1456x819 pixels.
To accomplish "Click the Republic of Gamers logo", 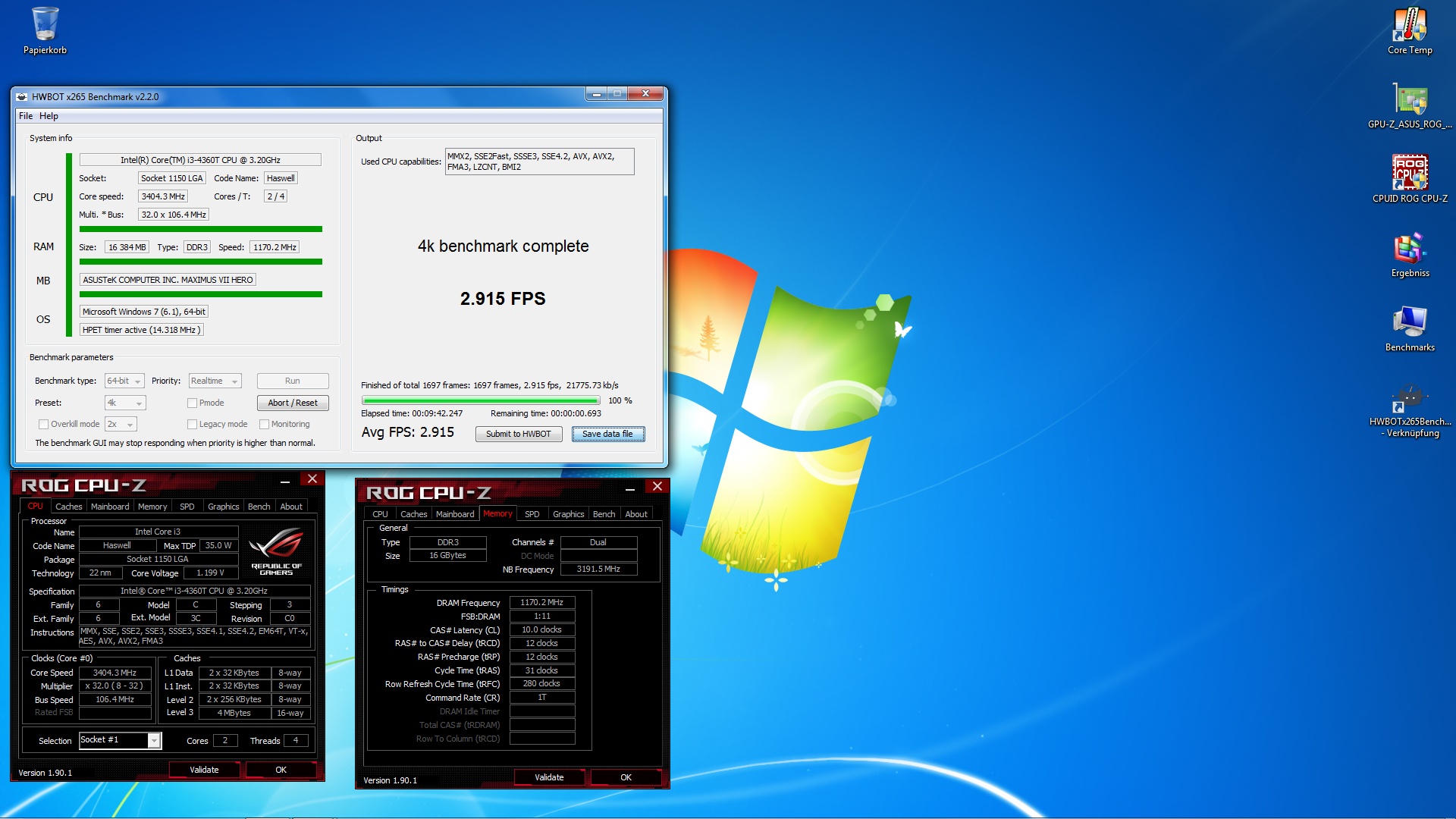I will (276, 552).
